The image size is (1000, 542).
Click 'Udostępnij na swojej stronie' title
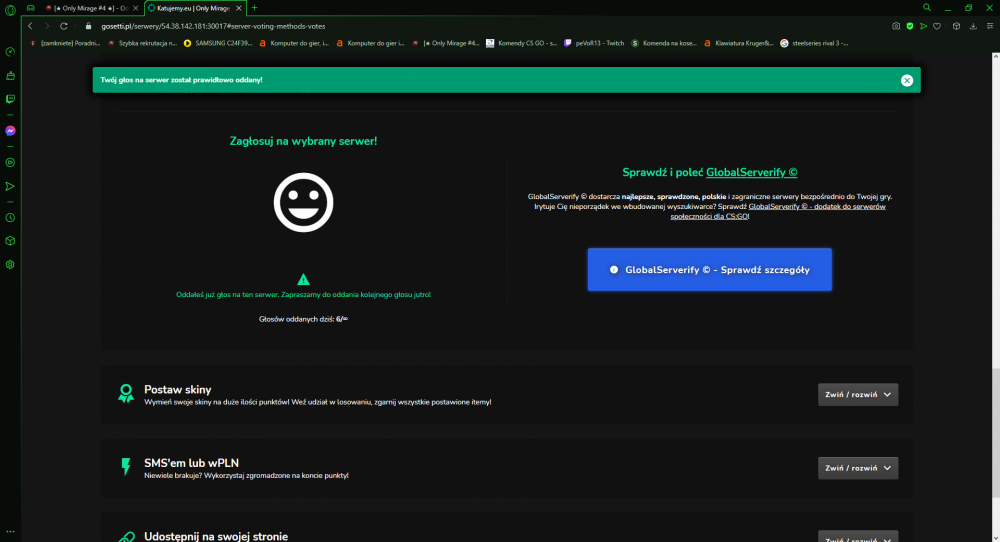coord(216,536)
